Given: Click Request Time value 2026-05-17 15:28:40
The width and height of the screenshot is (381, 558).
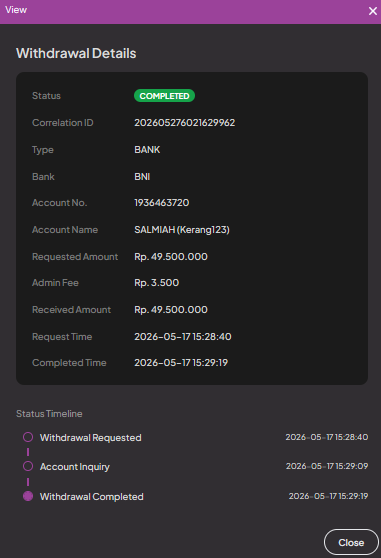Looking at the screenshot, I should (x=183, y=337).
